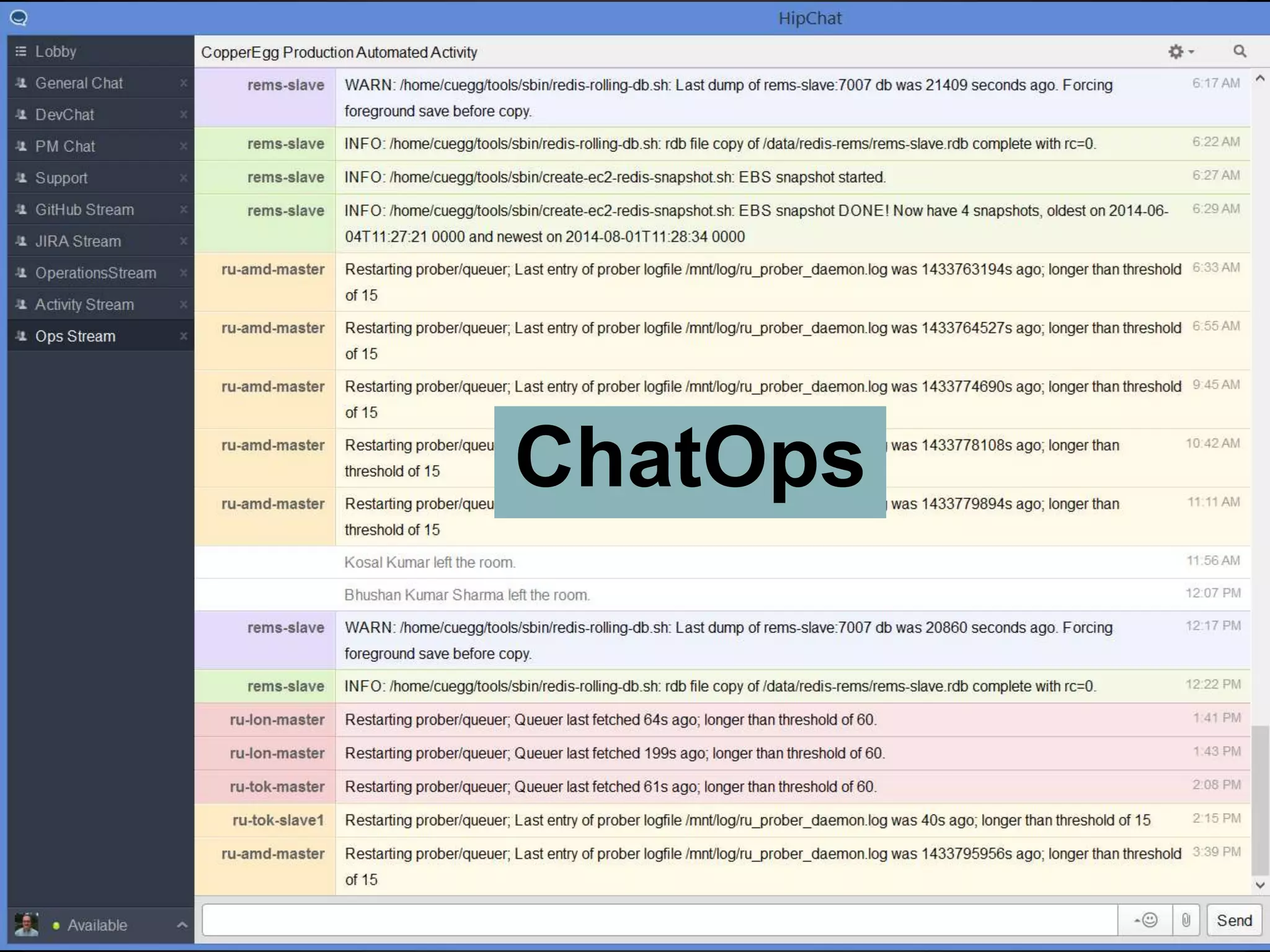The height and width of the screenshot is (952, 1270).
Task: Click the message input field
Action: coord(660,920)
